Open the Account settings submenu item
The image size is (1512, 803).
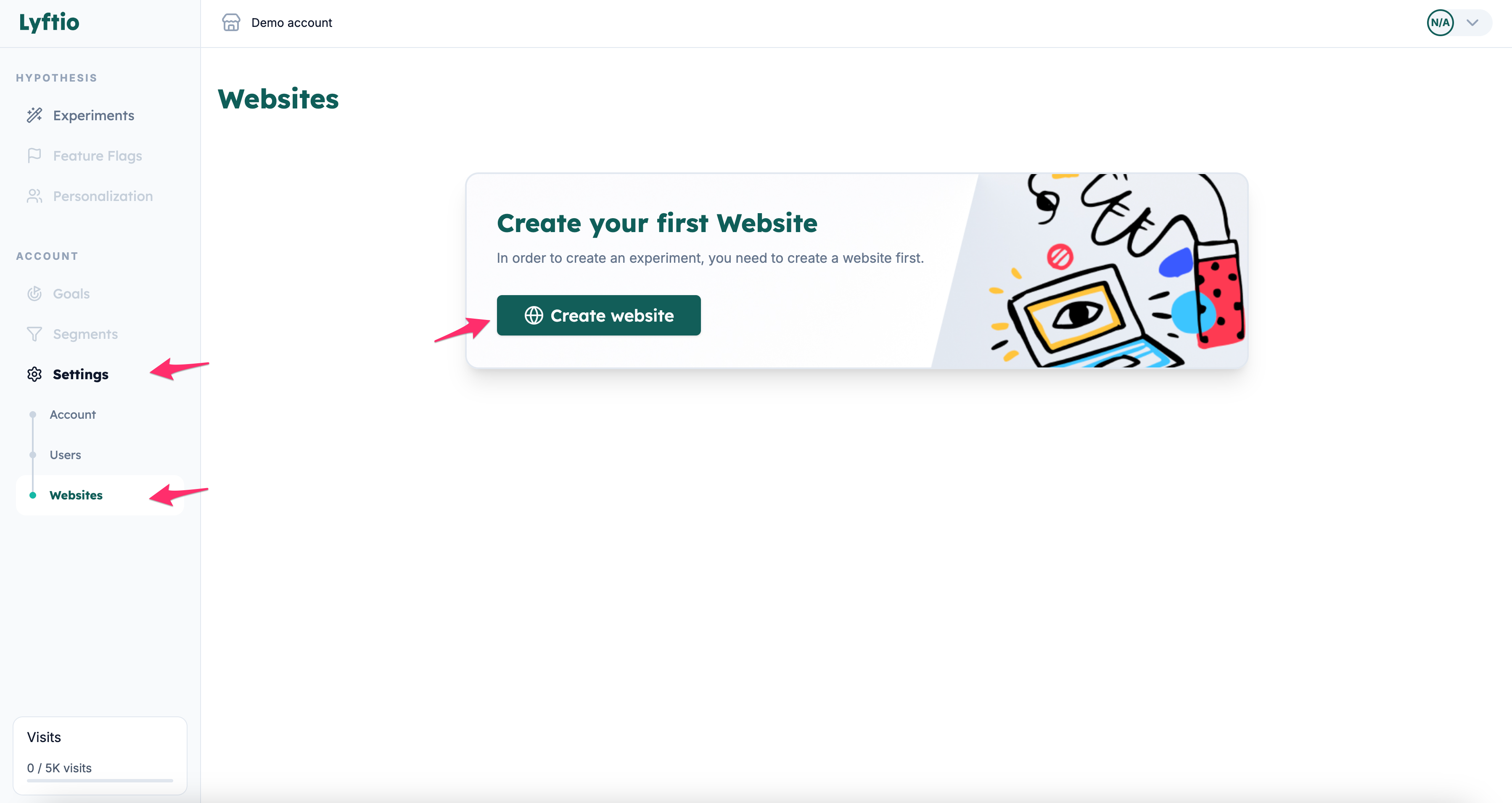coord(73,415)
